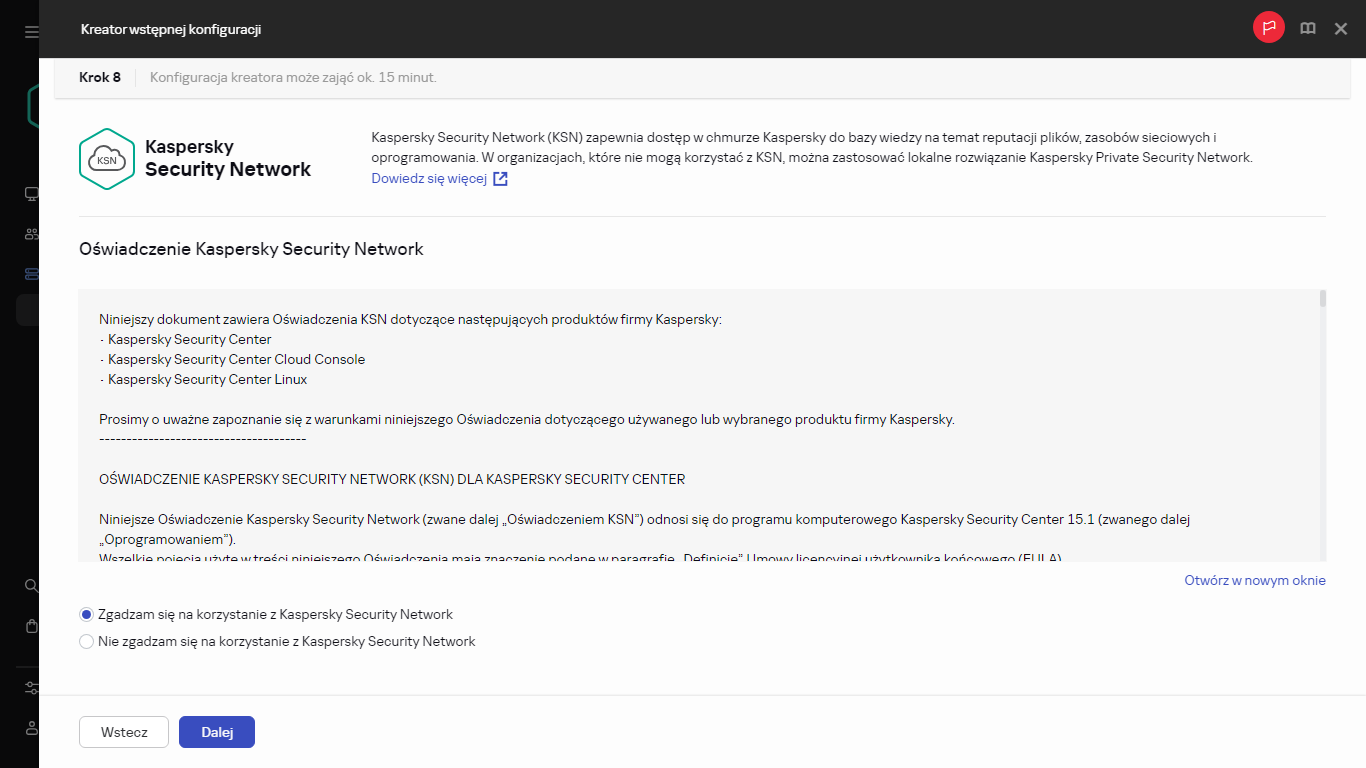Click the user account icon in sidebar

click(x=32, y=728)
